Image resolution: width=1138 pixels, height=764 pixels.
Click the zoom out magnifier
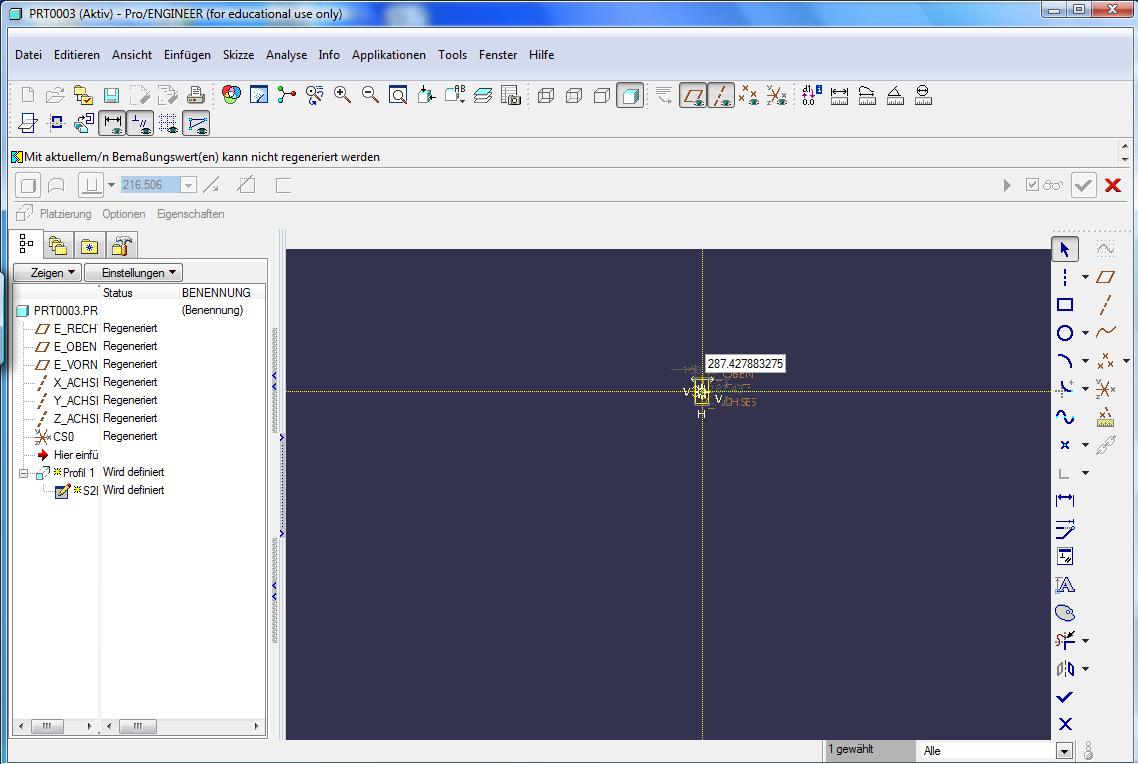coord(370,94)
